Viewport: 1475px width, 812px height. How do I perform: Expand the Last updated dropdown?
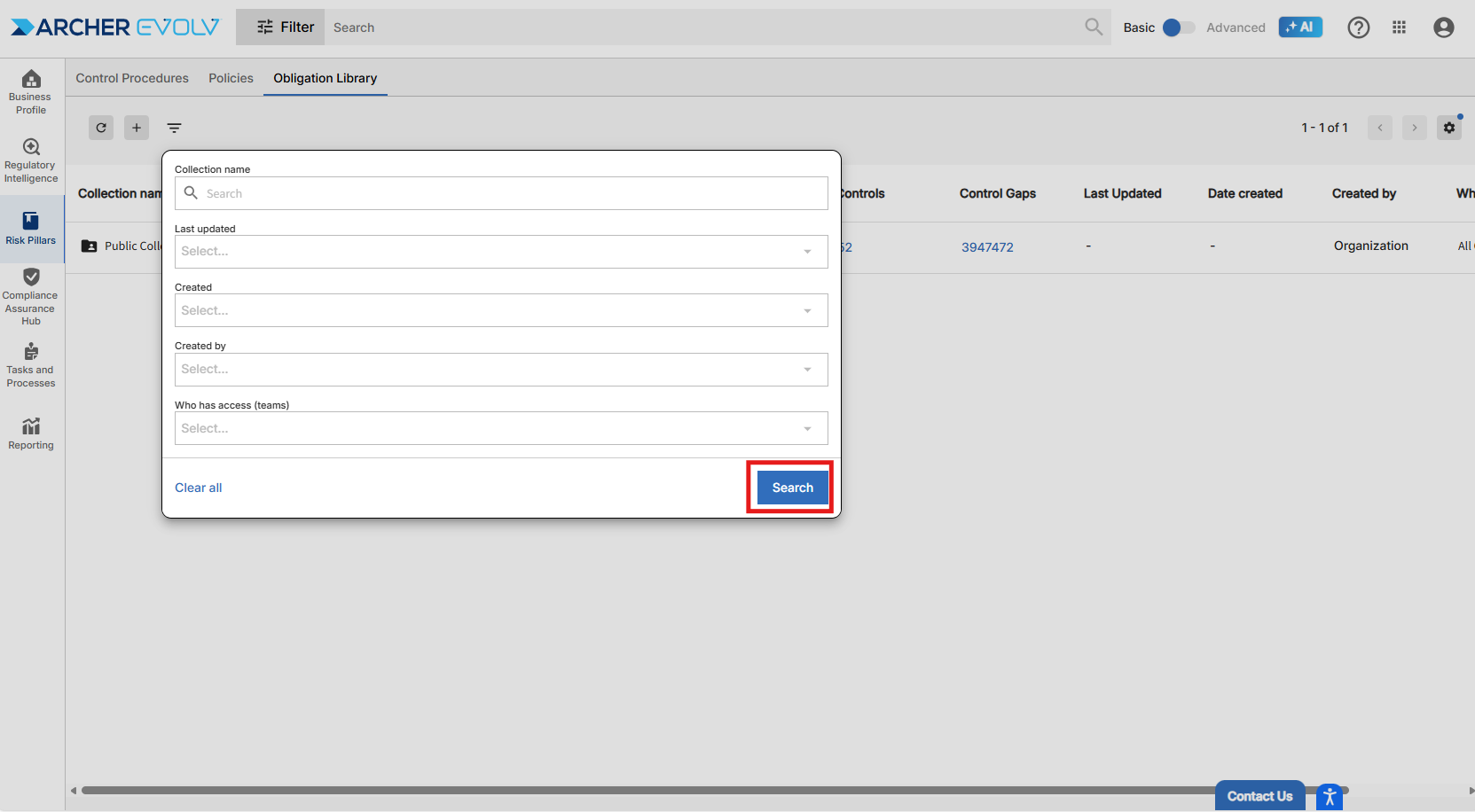coord(501,252)
